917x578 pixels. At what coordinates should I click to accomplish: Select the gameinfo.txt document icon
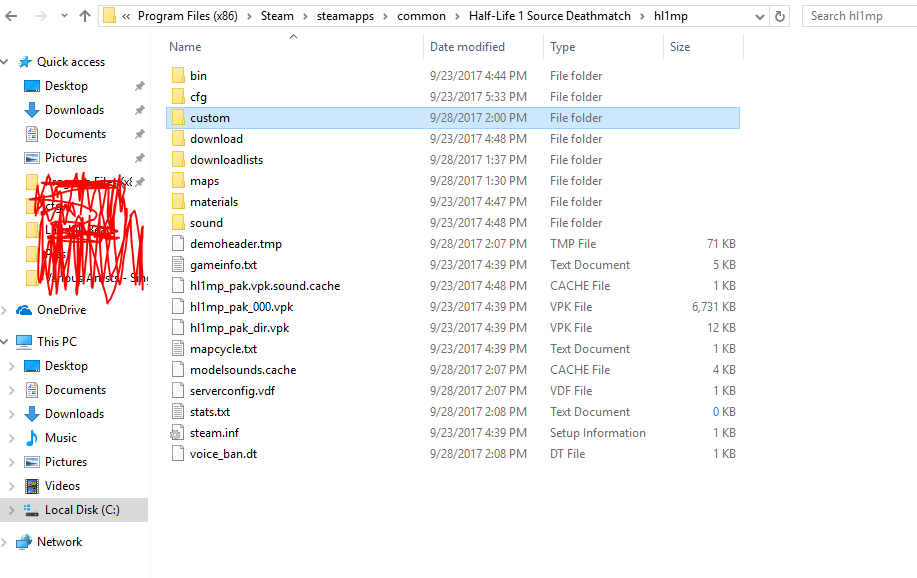point(178,265)
